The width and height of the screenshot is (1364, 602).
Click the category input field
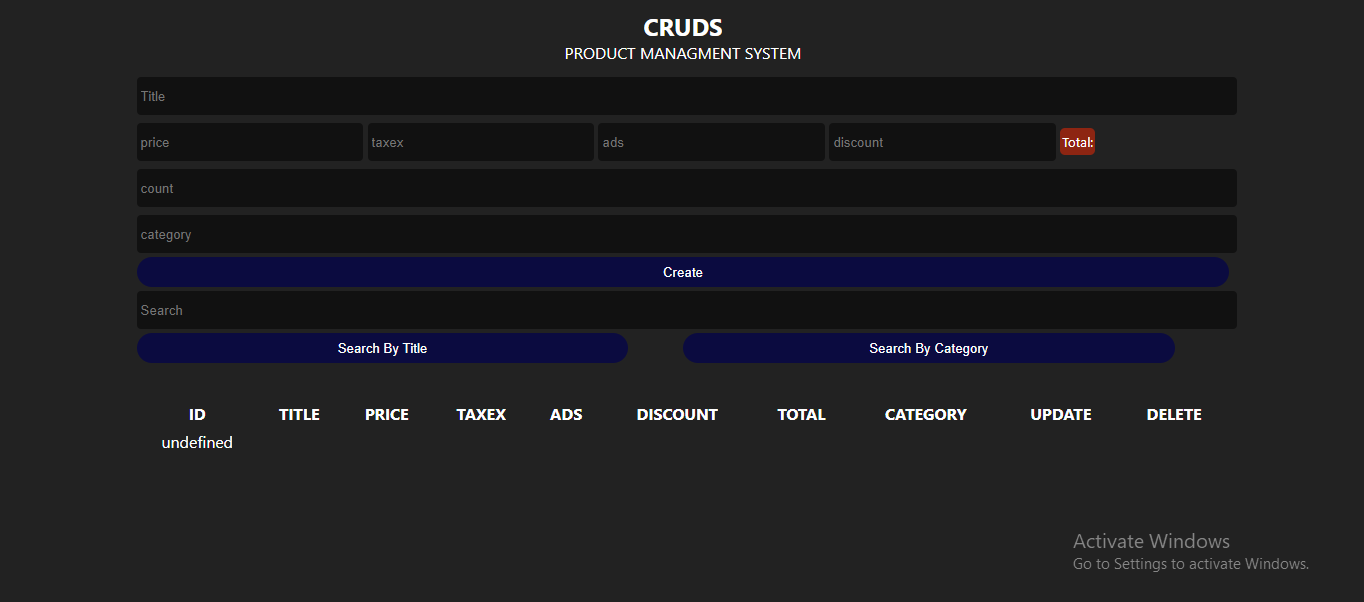686,234
